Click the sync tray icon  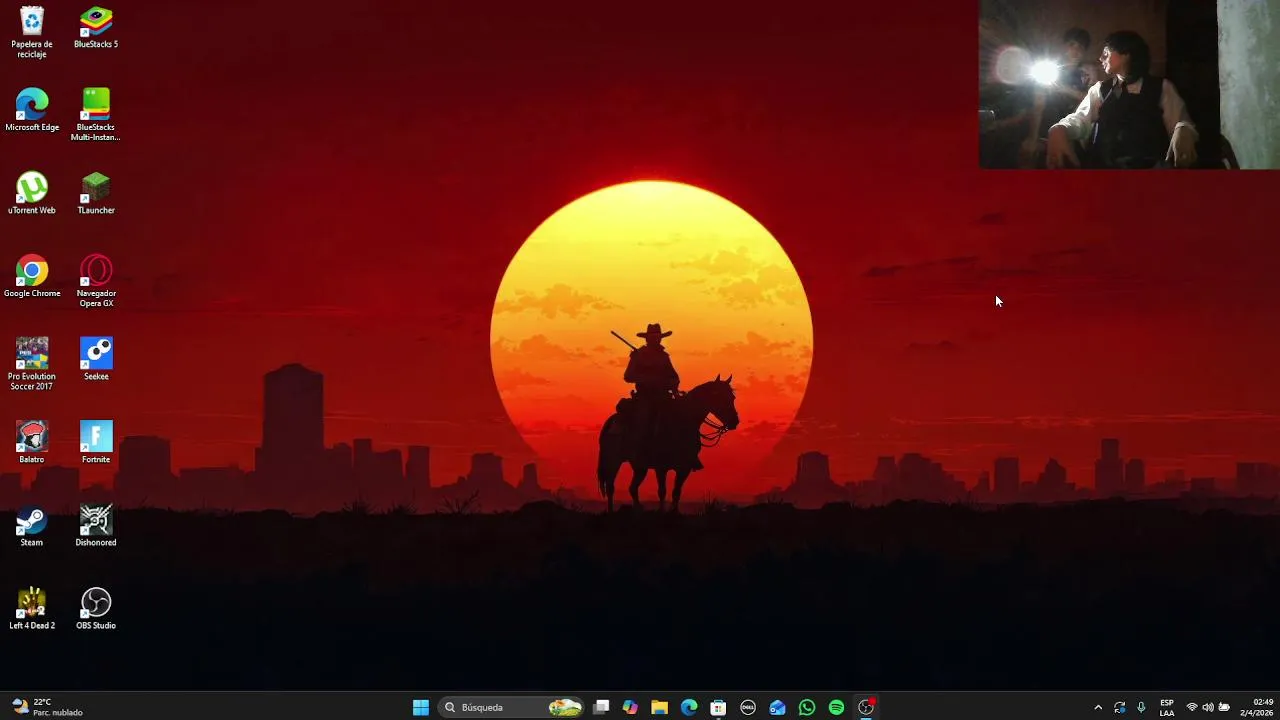point(1119,707)
